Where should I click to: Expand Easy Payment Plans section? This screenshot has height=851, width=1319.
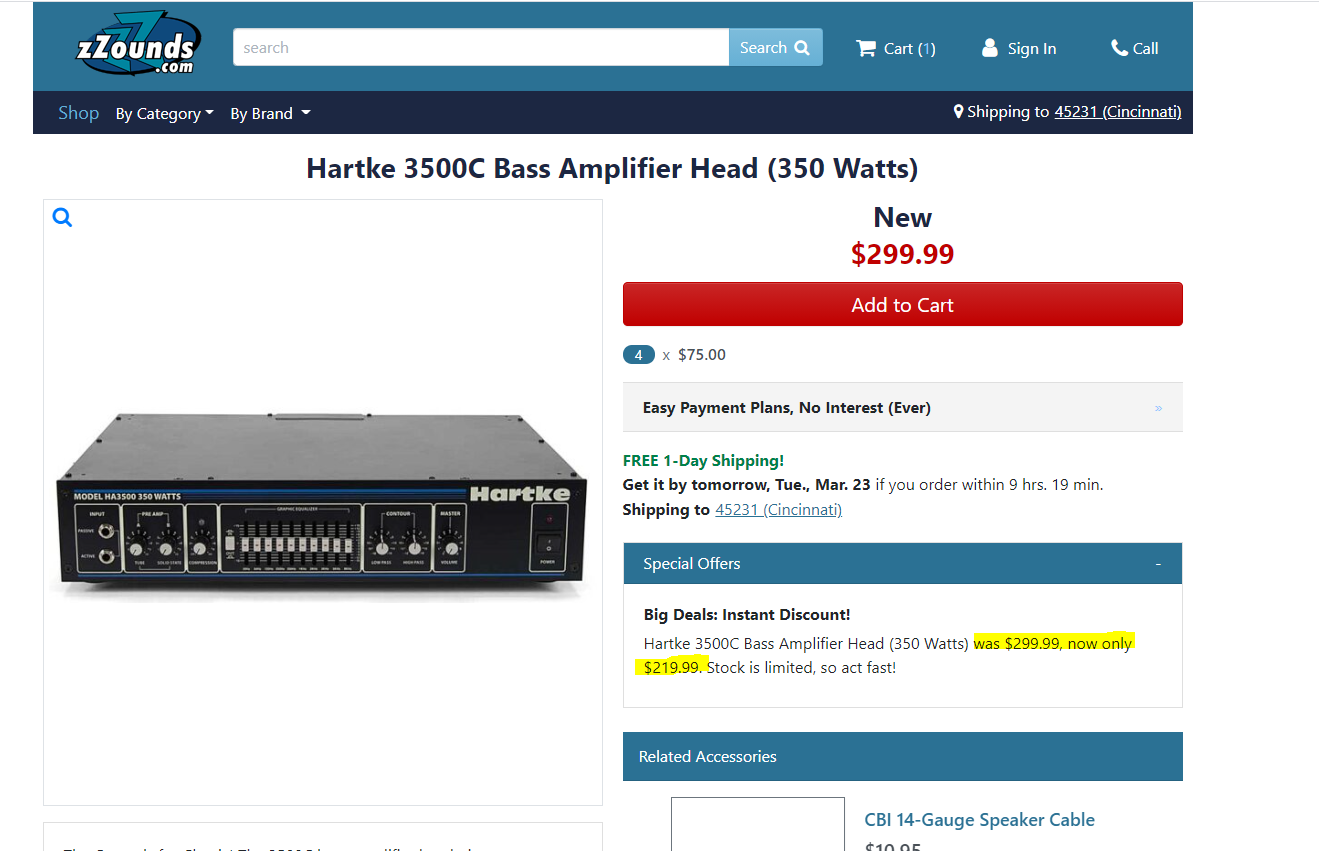tap(902, 407)
